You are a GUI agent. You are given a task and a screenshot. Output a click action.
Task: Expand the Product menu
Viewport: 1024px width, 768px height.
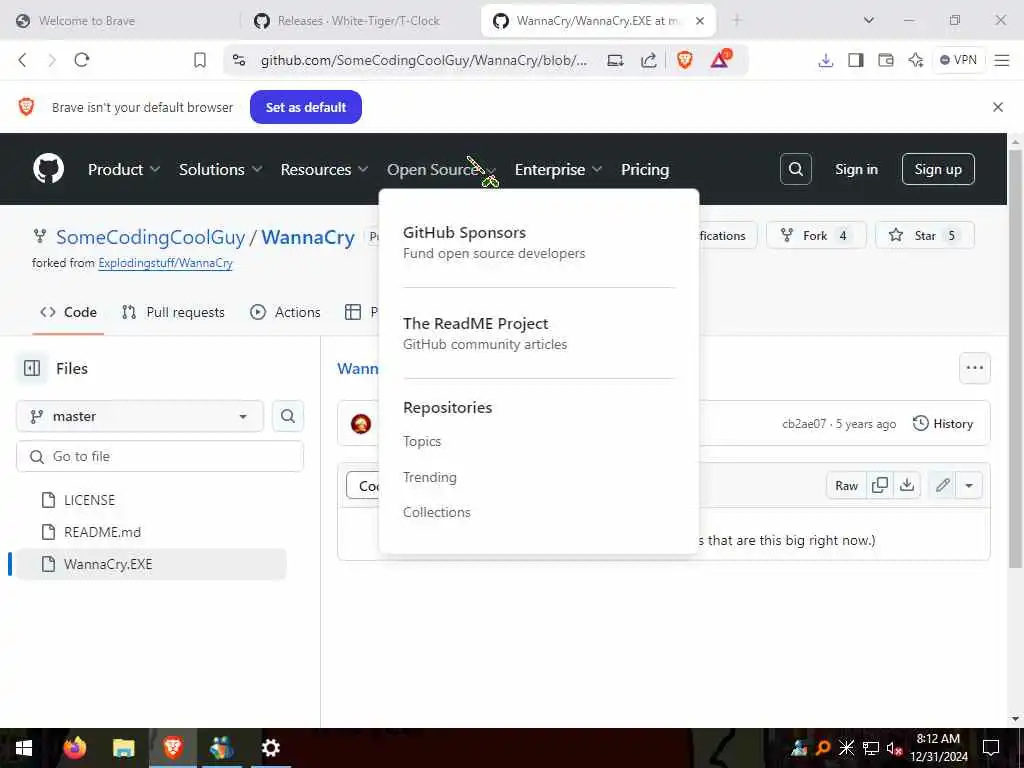(124, 169)
